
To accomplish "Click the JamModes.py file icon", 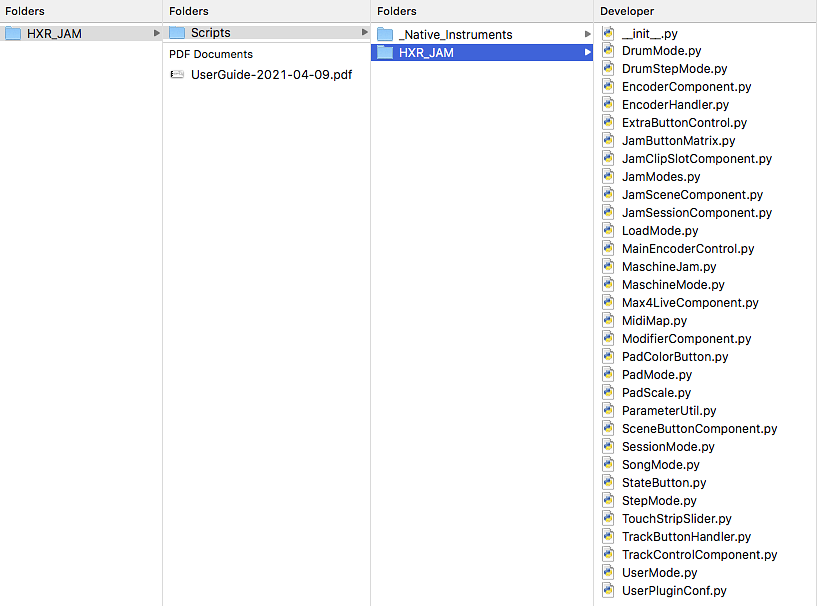I will (x=608, y=176).
